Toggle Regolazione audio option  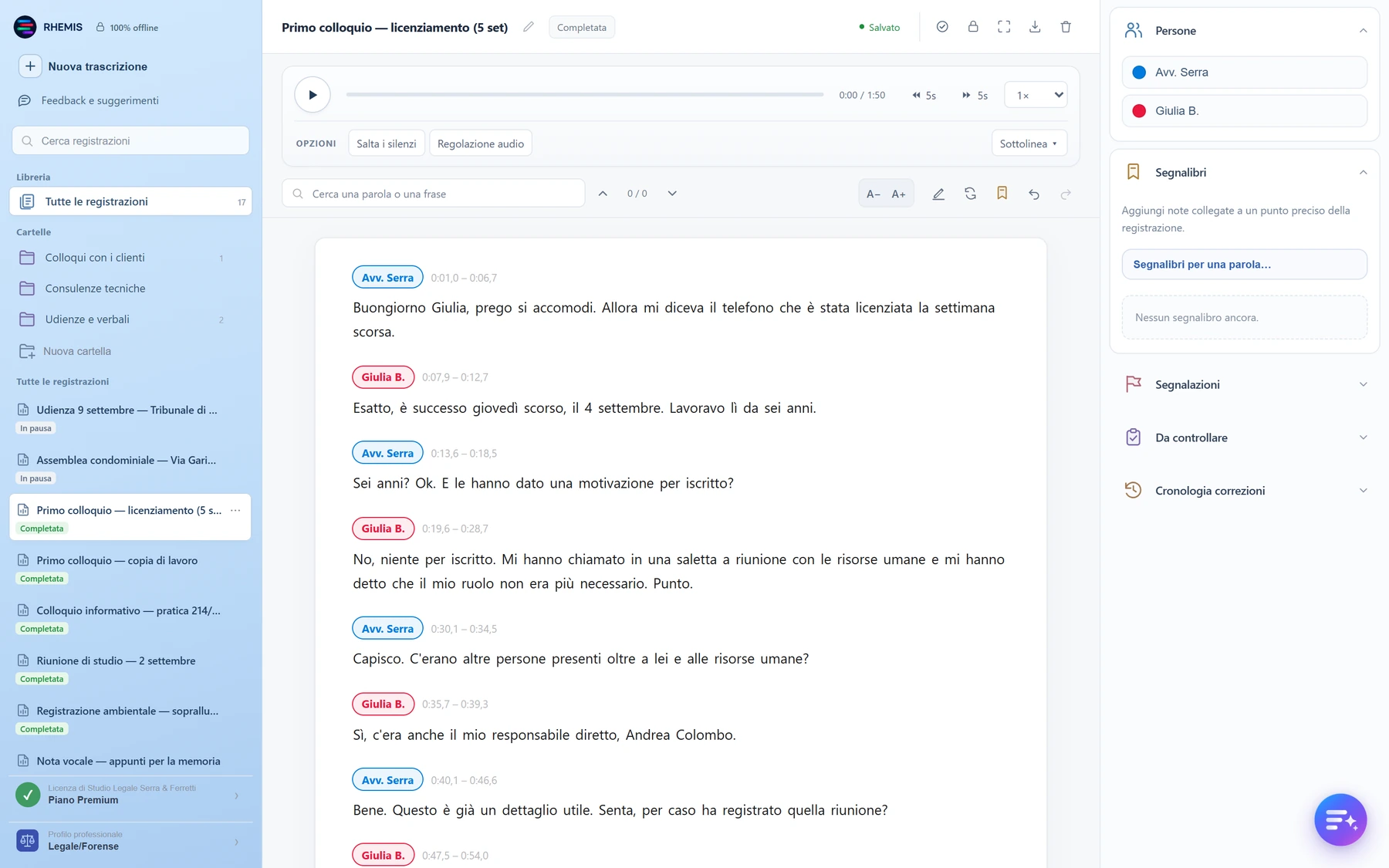pos(480,144)
